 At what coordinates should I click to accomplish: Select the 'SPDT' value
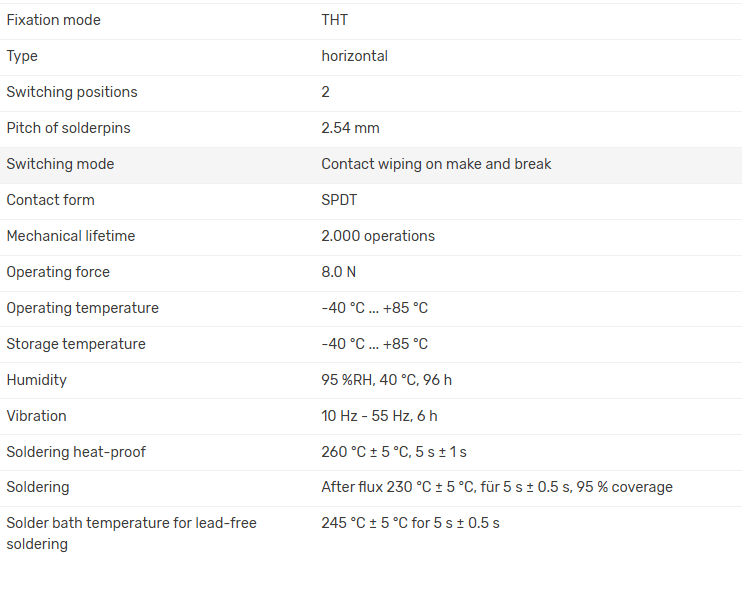[339, 200]
